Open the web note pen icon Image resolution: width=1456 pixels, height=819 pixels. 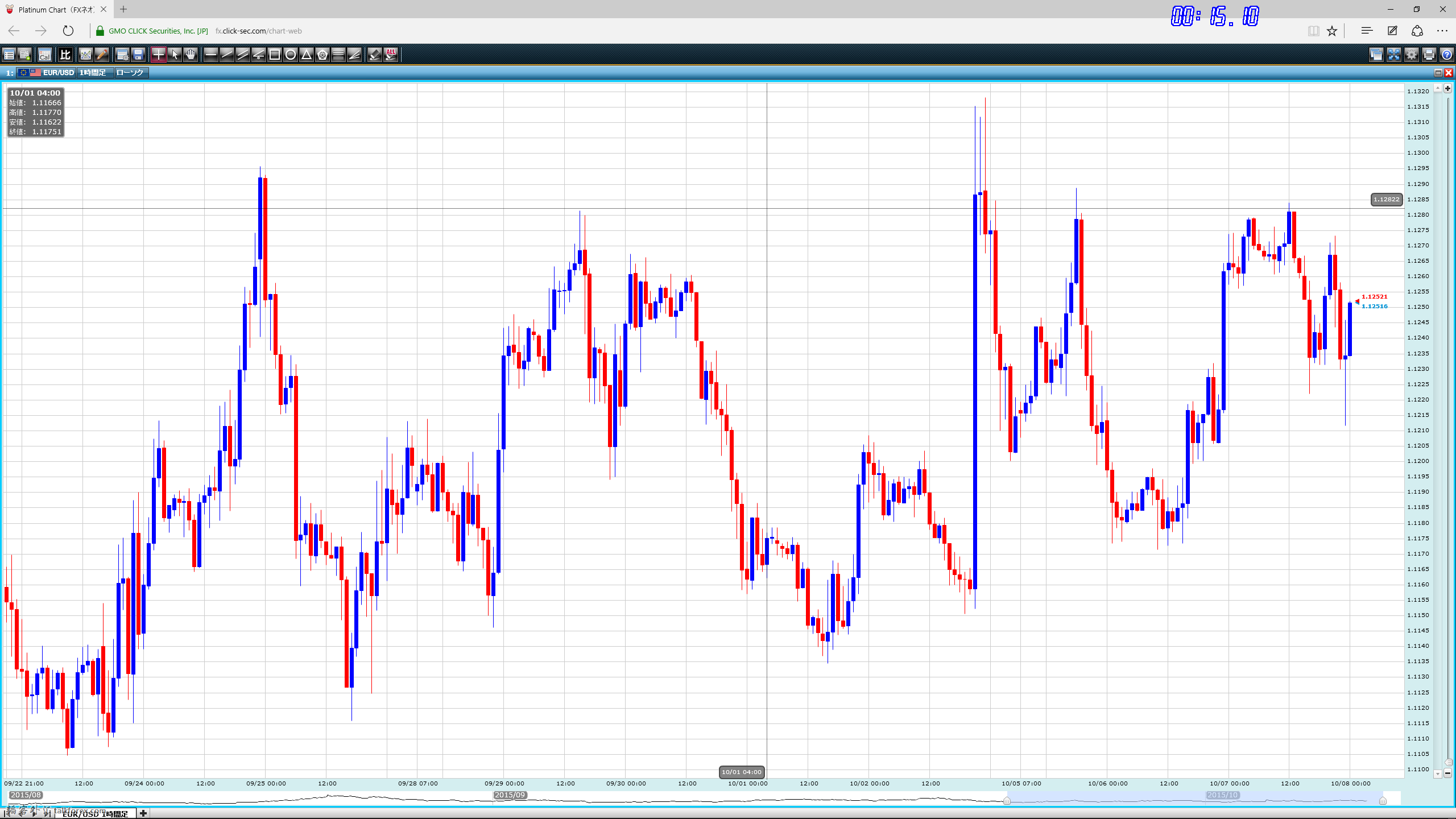click(1392, 31)
